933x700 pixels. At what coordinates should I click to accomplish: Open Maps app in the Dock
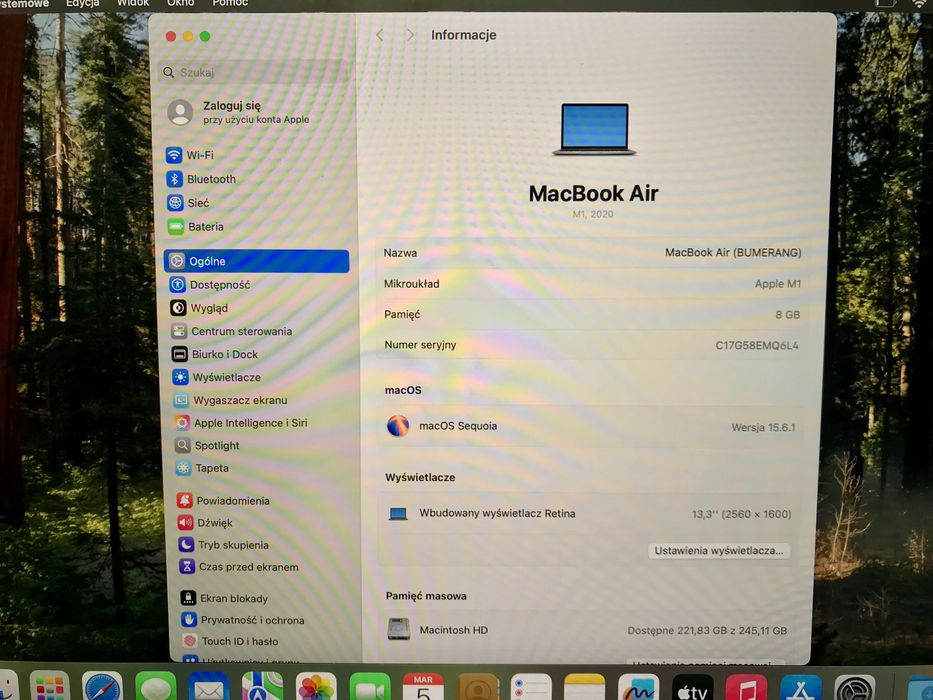tap(262, 688)
